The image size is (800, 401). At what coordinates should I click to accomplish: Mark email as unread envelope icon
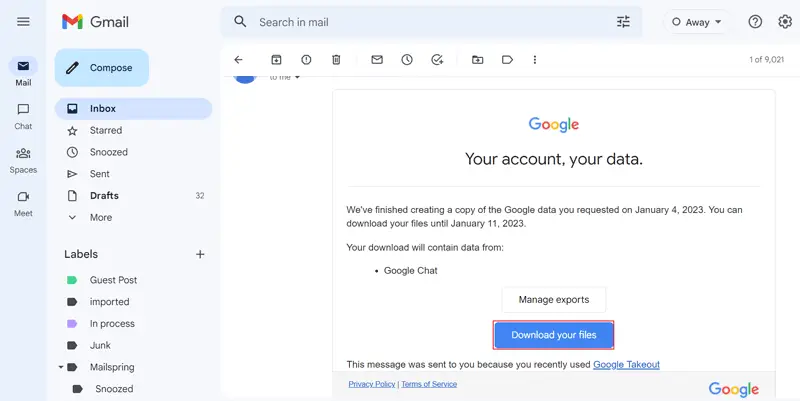[x=377, y=60]
